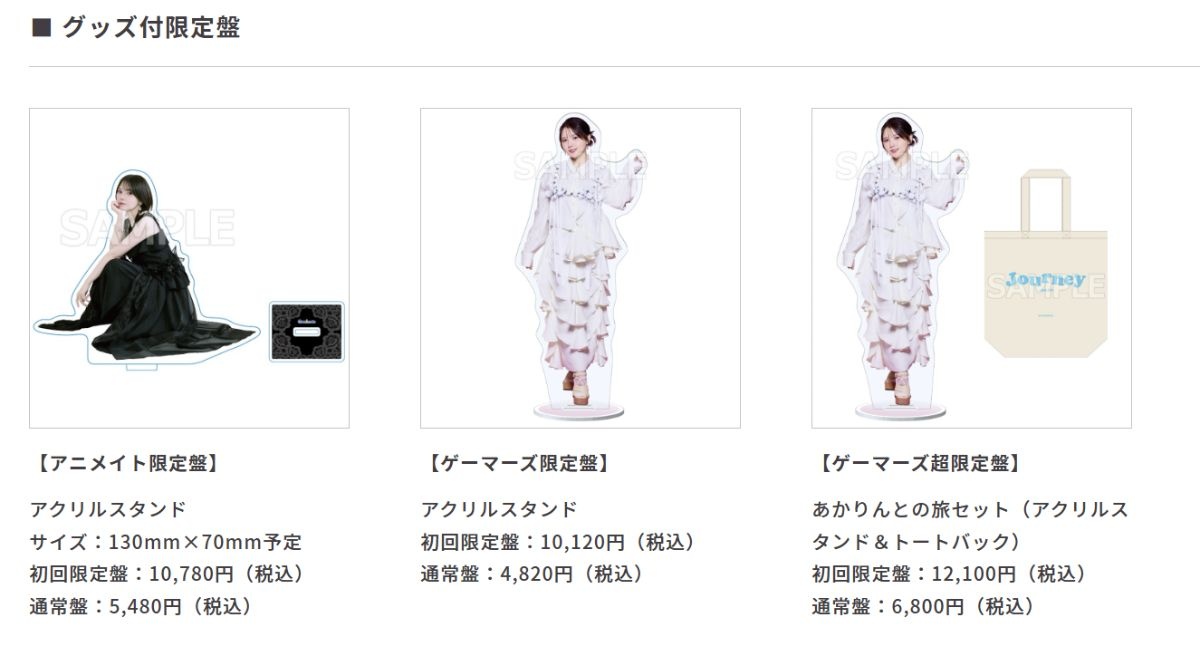Open the Gamers super limited edition set image
The height and width of the screenshot is (656, 1200).
[x=971, y=268]
